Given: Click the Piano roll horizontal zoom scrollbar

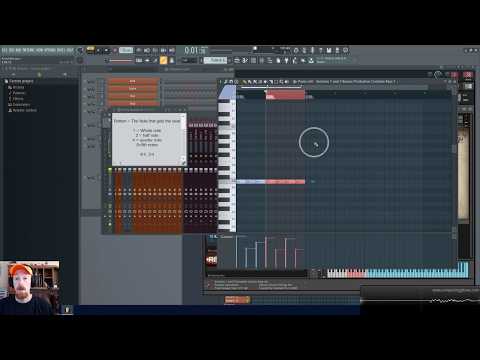Looking at the screenshot, I should click(333, 87).
